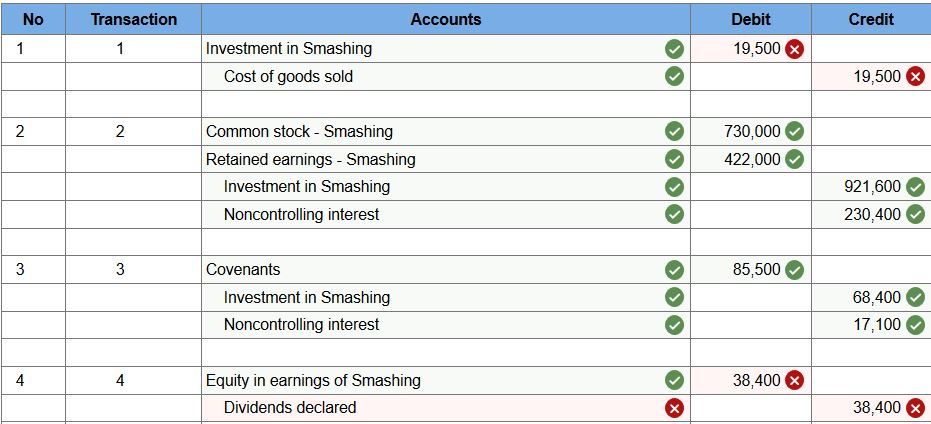
Task: Click green check next to debit 730,000
Action: [794, 131]
